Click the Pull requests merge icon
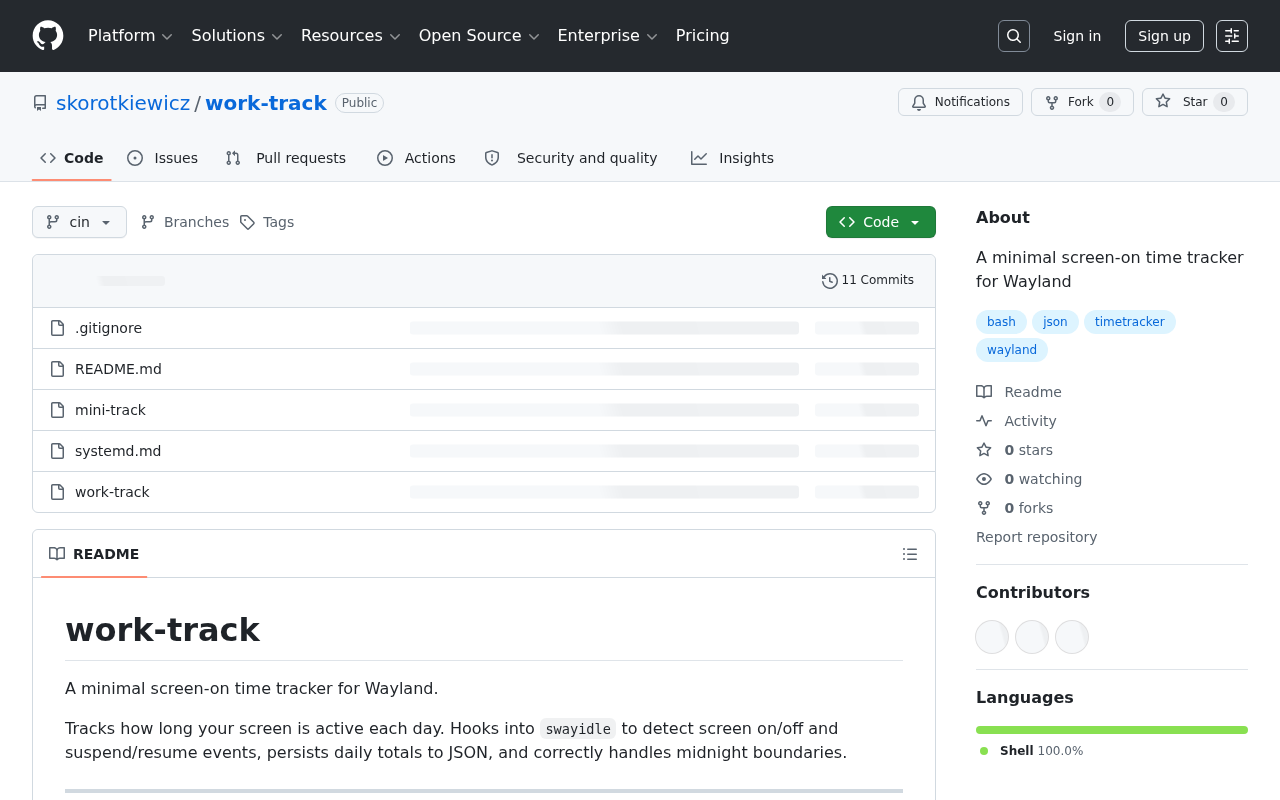The width and height of the screenshot is (1280, 800). click(x=233, y=158)
